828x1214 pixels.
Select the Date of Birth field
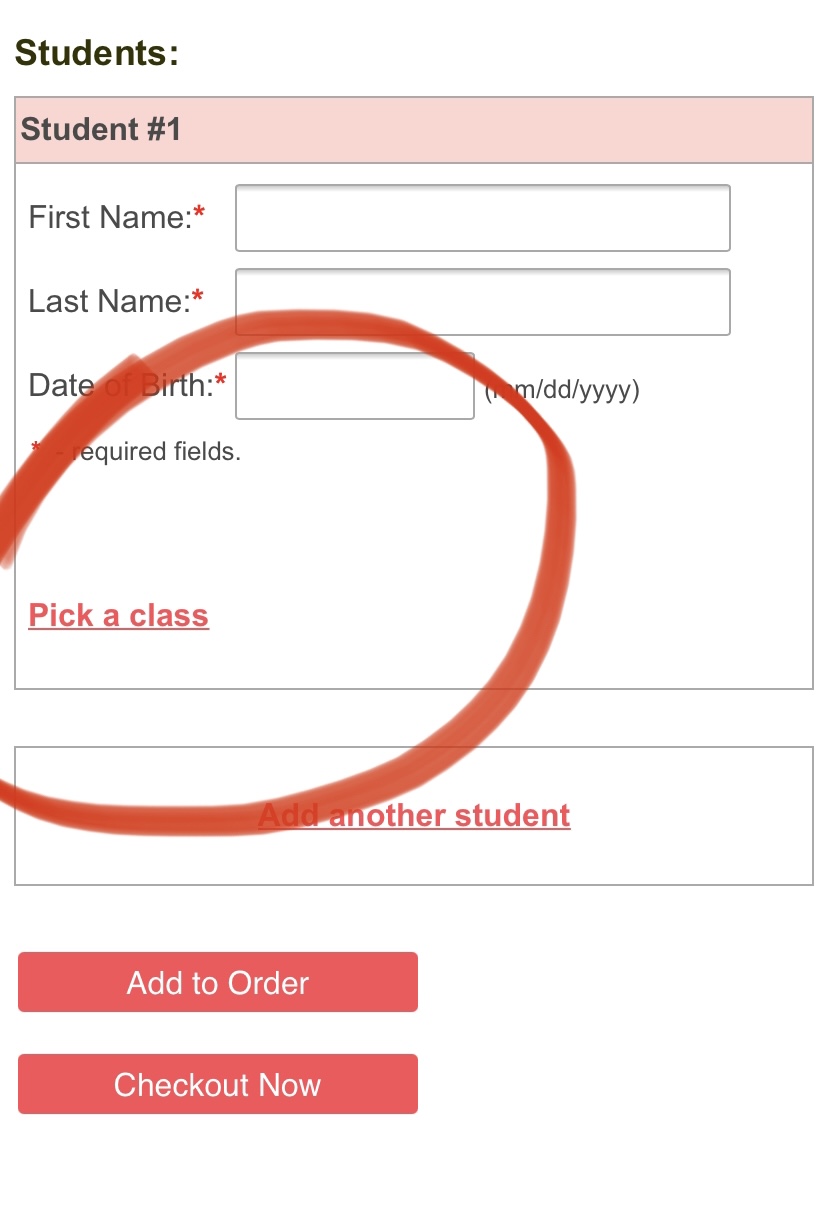tap(355, 386)
